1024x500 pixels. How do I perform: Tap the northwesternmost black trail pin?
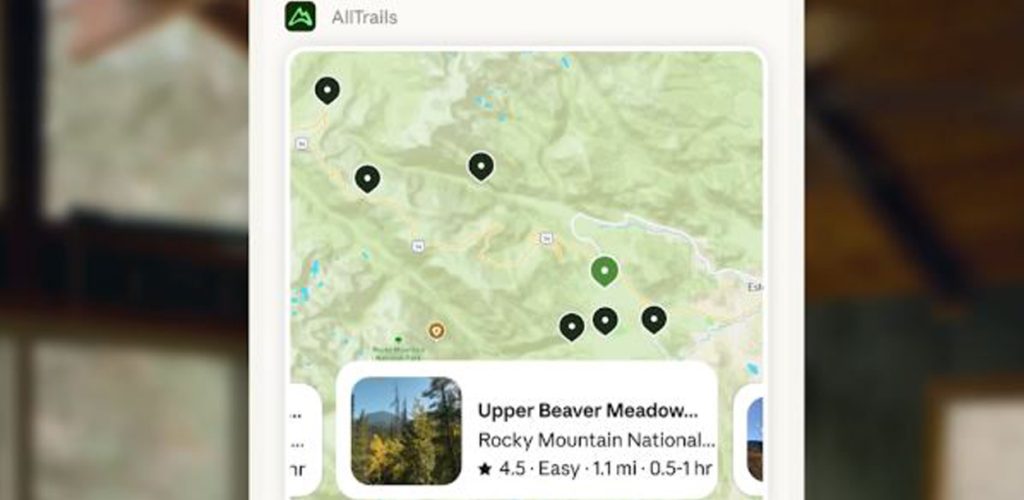click(327, 91)
